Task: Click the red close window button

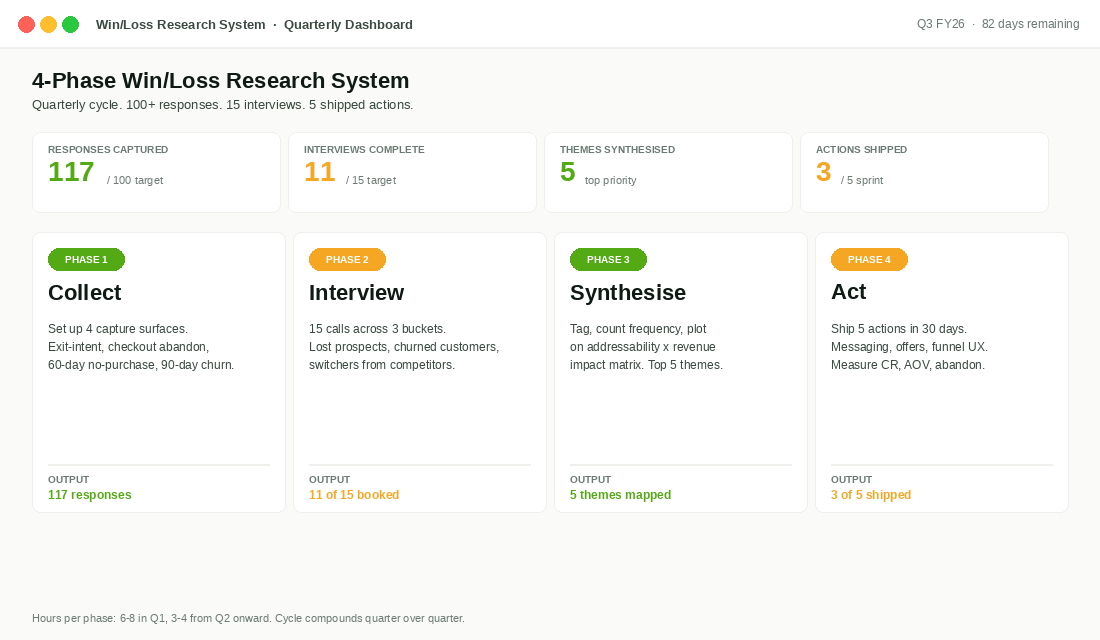Action: (26, 25)
